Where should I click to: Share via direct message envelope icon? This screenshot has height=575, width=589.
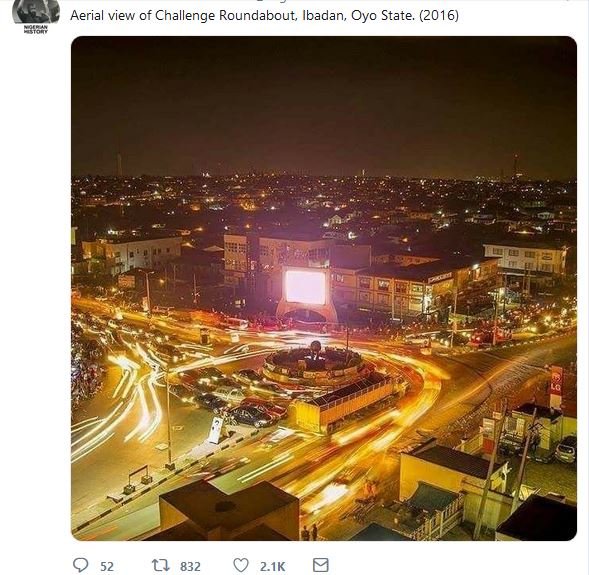[x=321, y=565]
